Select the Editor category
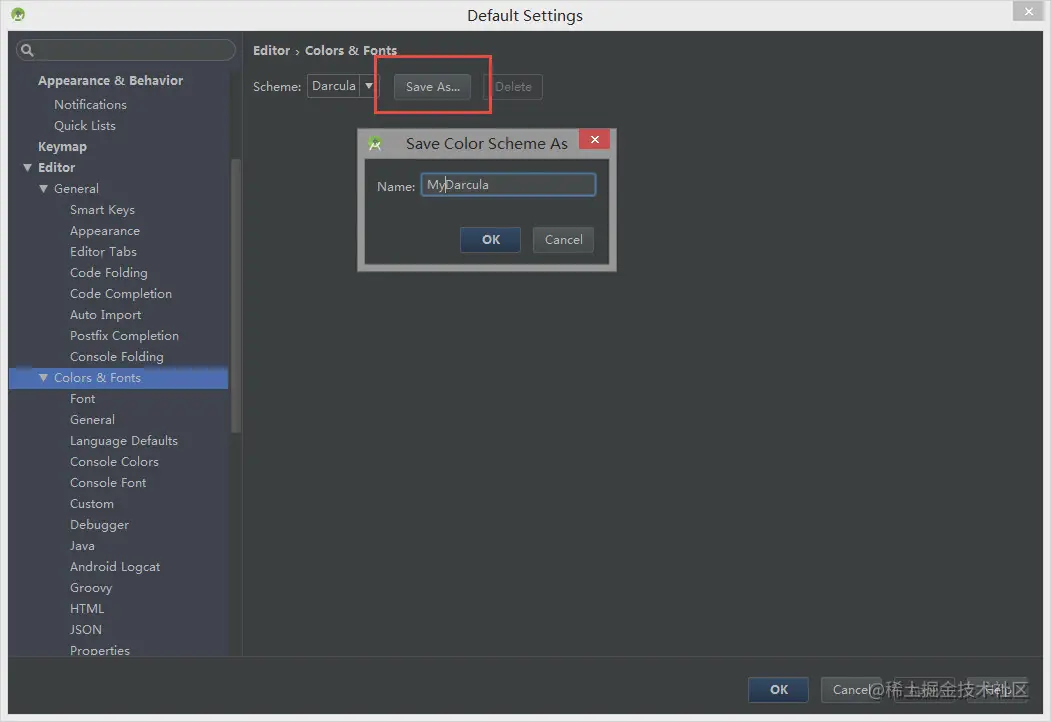Screen dimensions: 1051x722 pyautogui.click(x=56, y=168)
